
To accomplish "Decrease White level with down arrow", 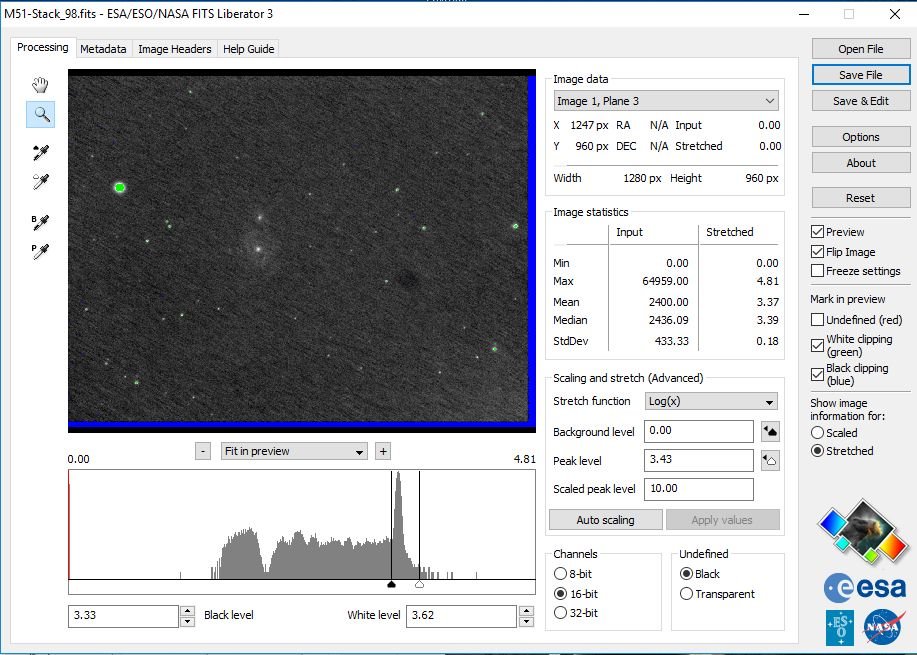I will coord(526,621).
